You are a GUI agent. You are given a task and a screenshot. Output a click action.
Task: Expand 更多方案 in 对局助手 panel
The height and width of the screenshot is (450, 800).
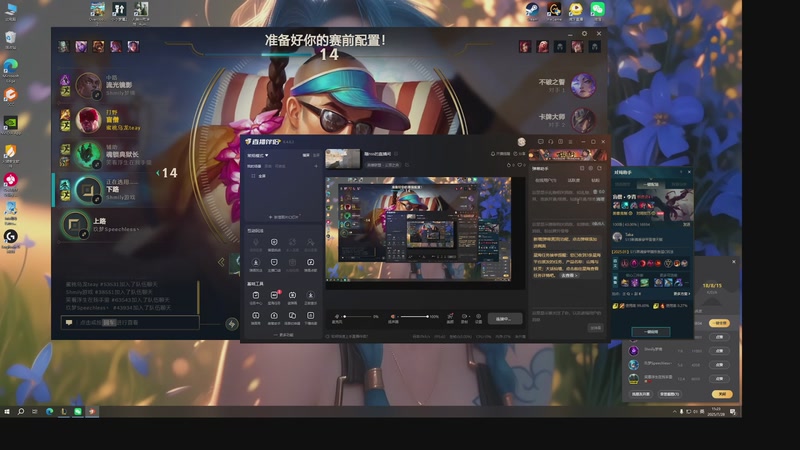pyautogui.click(x=682, y=294)
